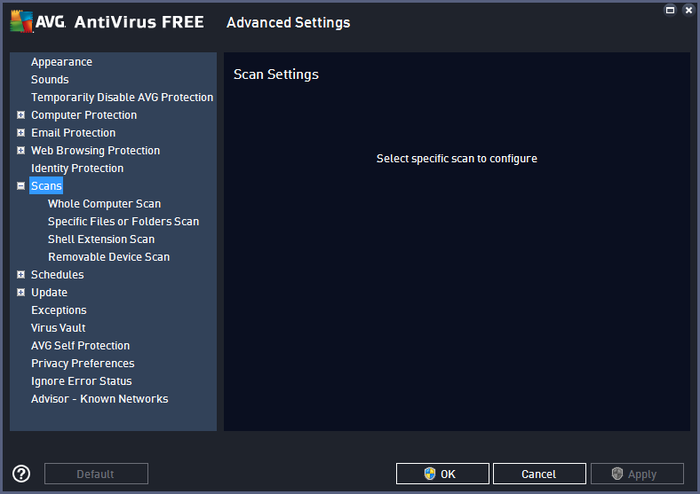The image size is (700, 494).
Task: Click 'Select specific scan to configure' text
Action: point(457,158)
